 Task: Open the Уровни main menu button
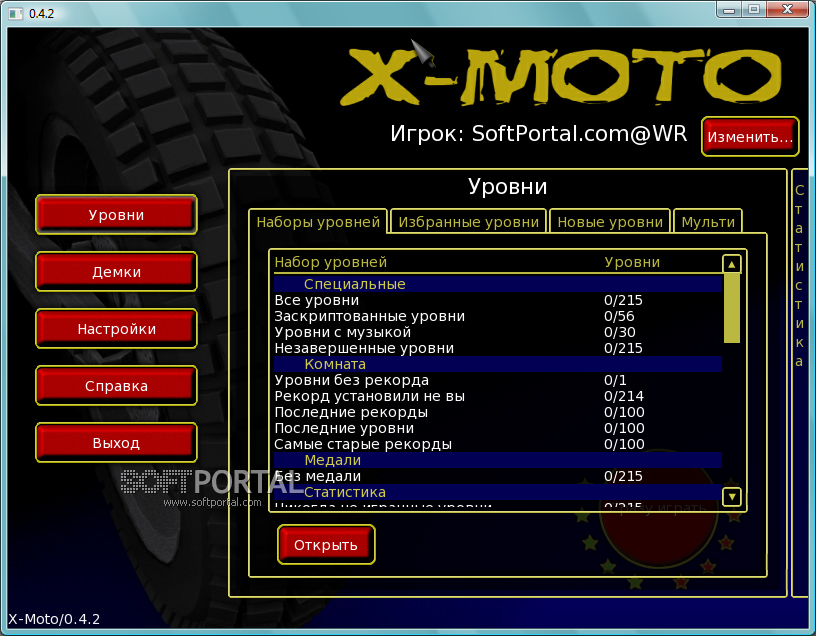tap(116, 214)
